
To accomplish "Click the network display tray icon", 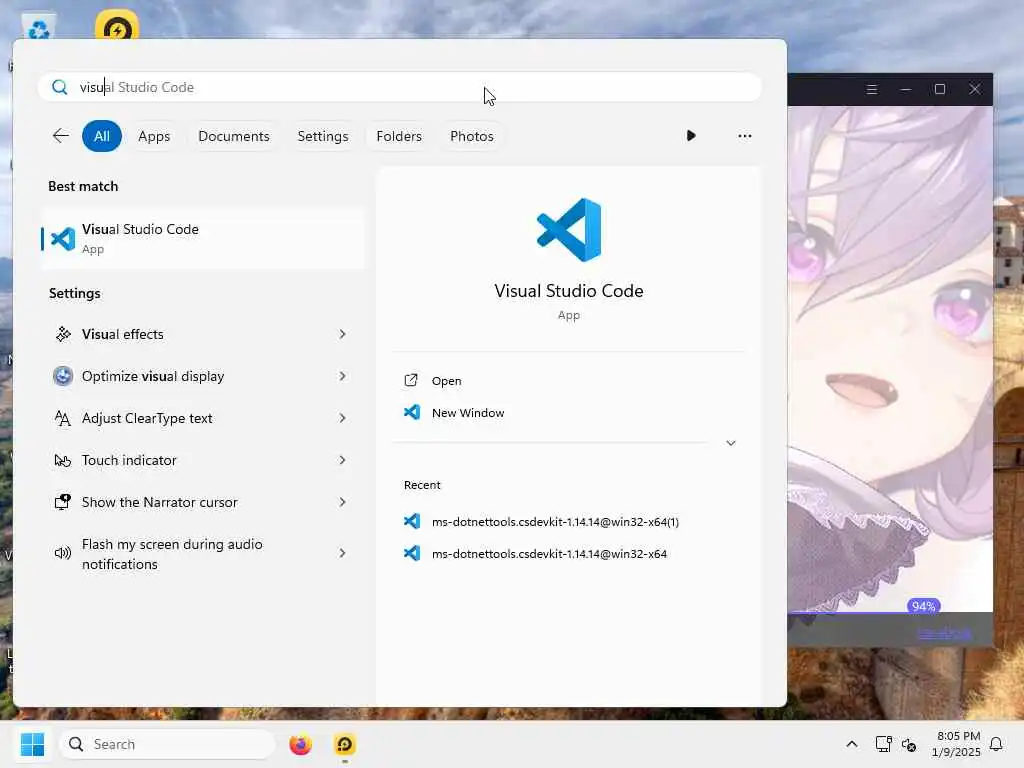I will (x=883, y=744).
